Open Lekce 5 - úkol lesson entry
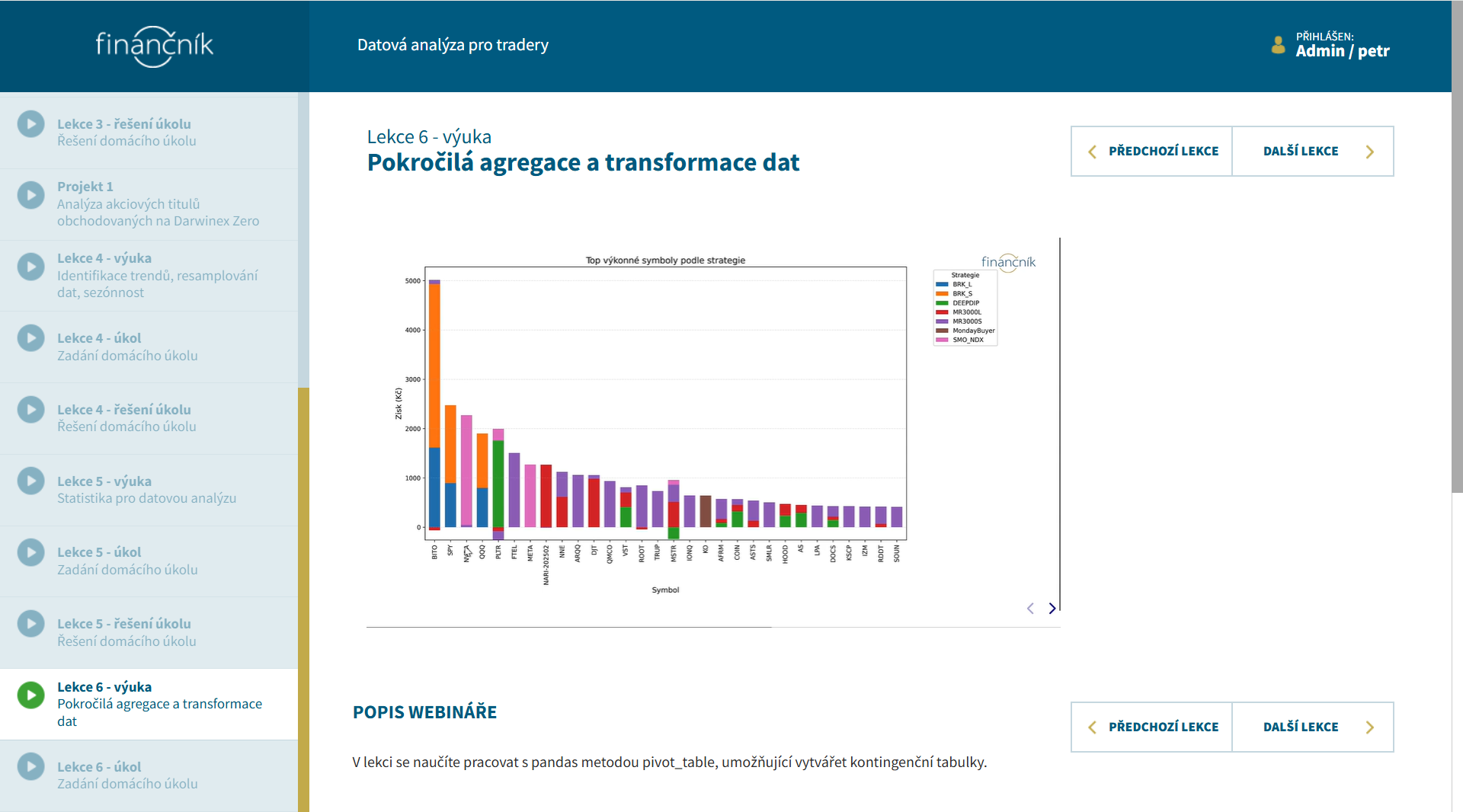 [x=149, y=561]
